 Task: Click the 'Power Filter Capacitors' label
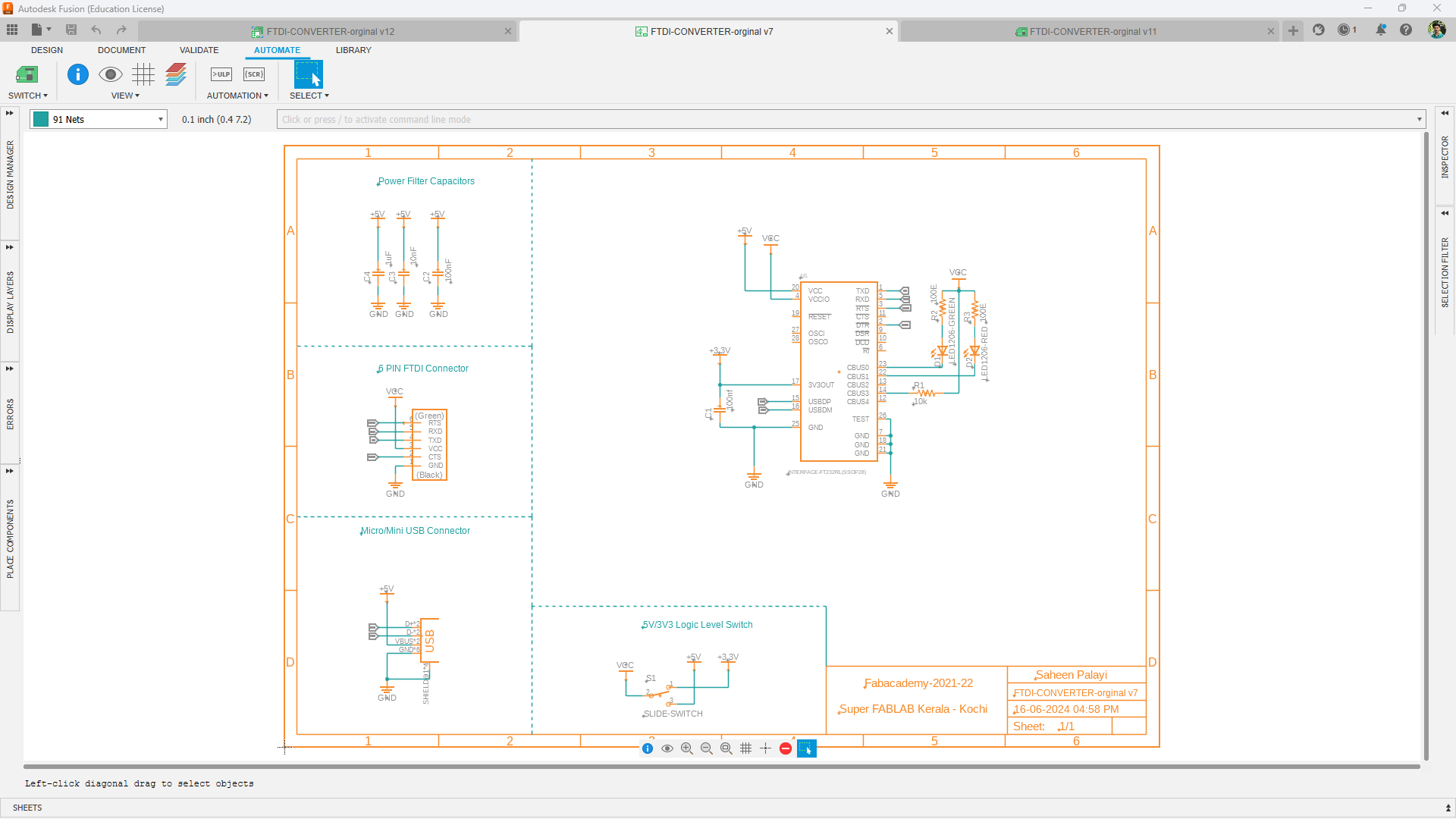tap(426, 181)
